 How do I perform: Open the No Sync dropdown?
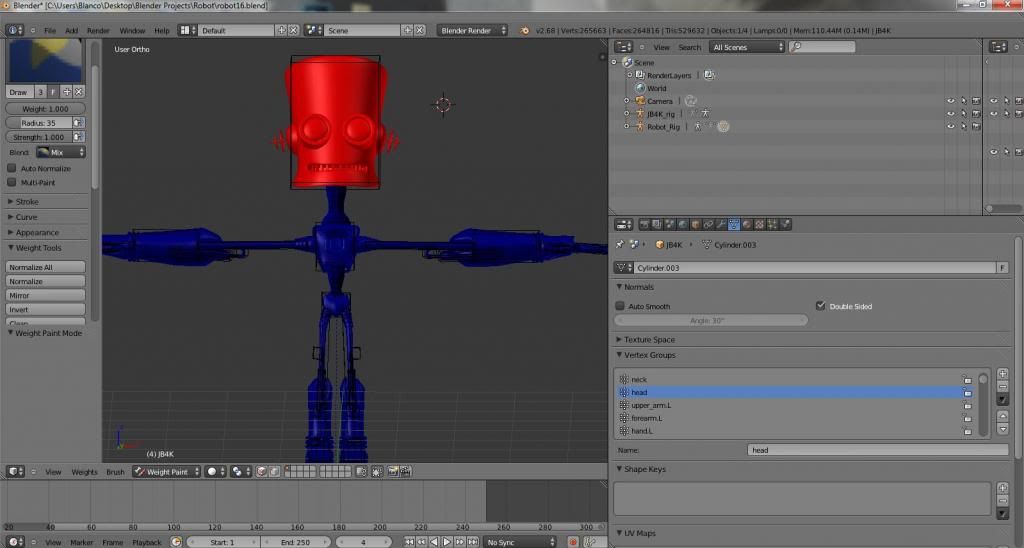point(520,542)
